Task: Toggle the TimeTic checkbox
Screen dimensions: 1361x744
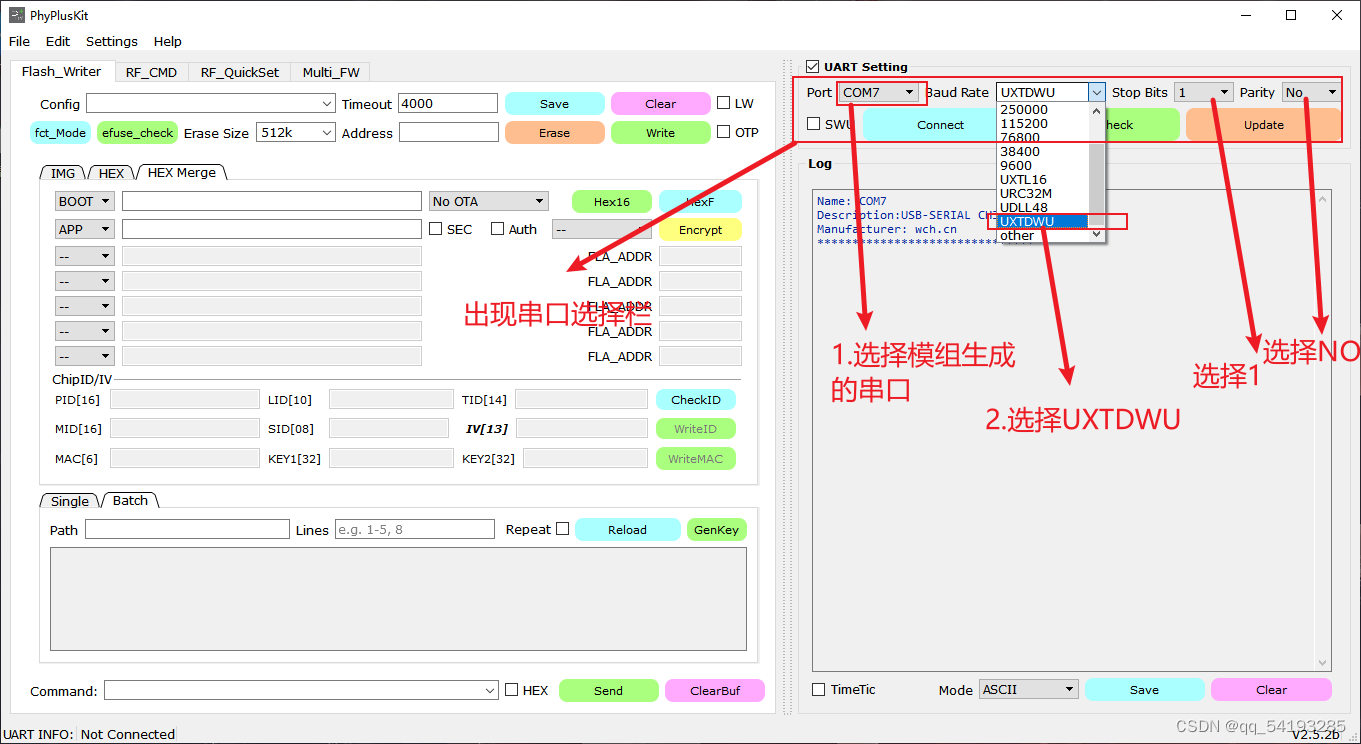Action: (x=819, y=690)
